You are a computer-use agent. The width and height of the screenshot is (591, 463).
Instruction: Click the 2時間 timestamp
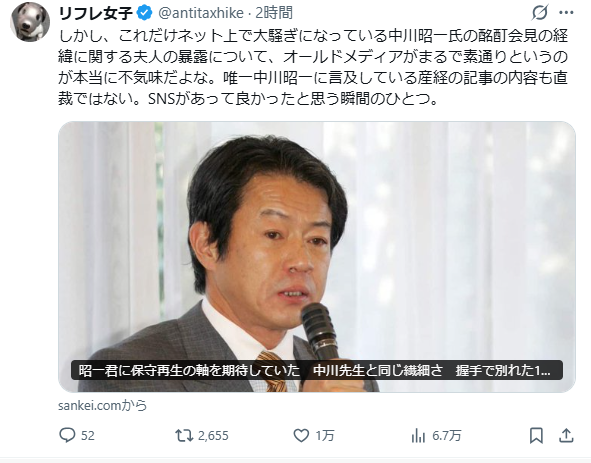274,13
